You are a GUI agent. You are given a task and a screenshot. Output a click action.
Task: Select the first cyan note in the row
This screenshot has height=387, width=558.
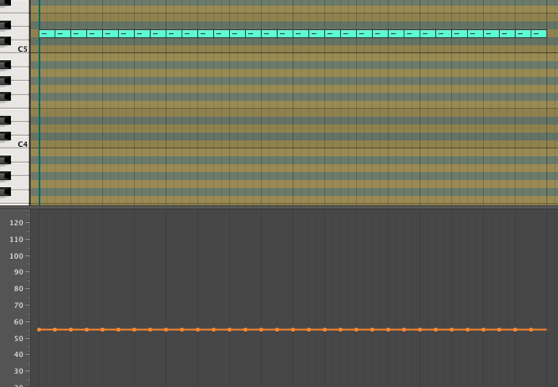[47, 33]
